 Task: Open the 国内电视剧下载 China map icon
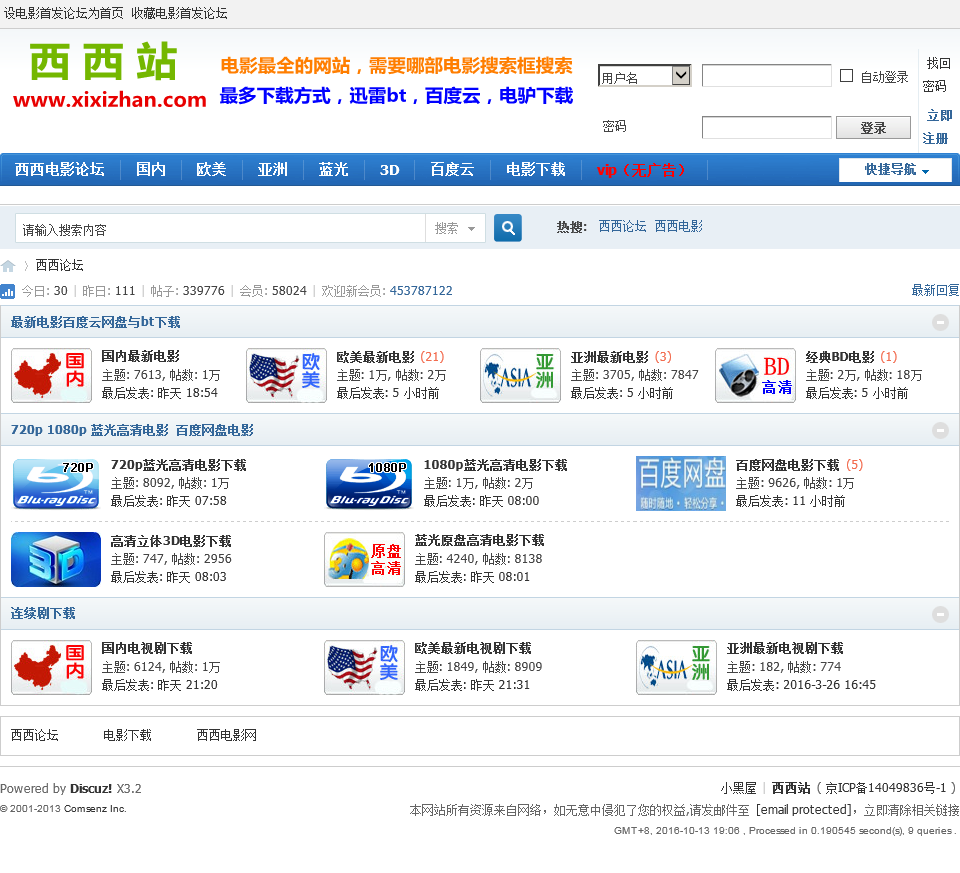[51, 667]
